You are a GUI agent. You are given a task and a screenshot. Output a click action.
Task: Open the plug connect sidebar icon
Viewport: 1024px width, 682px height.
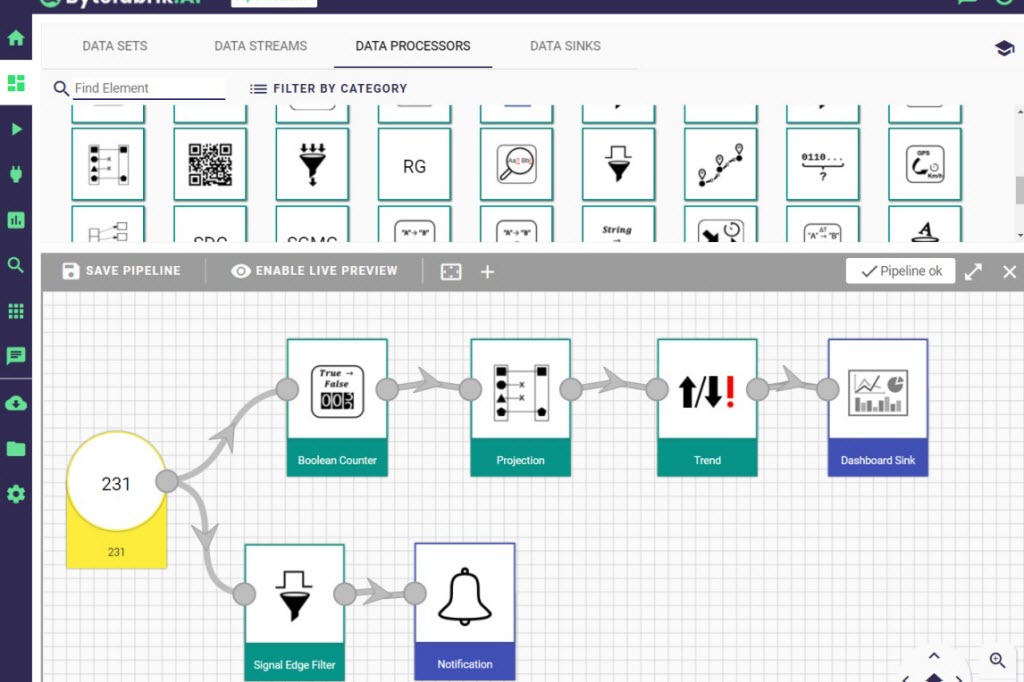pyautogui.click(x=16, y=174)
